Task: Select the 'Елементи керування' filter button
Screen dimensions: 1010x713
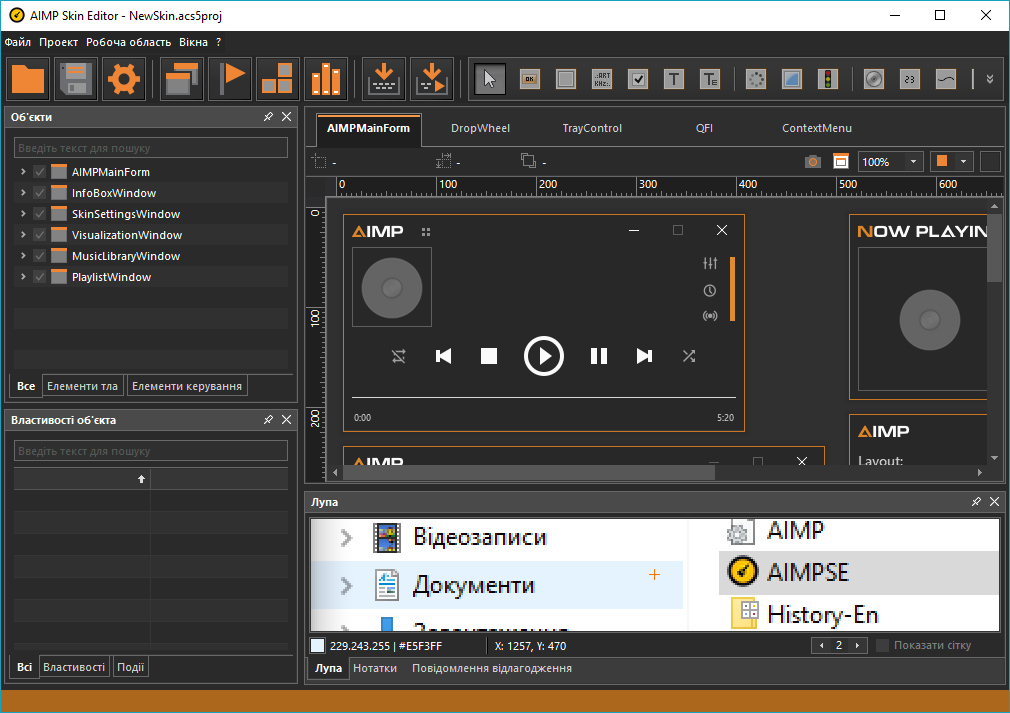Action: point(187,386)
